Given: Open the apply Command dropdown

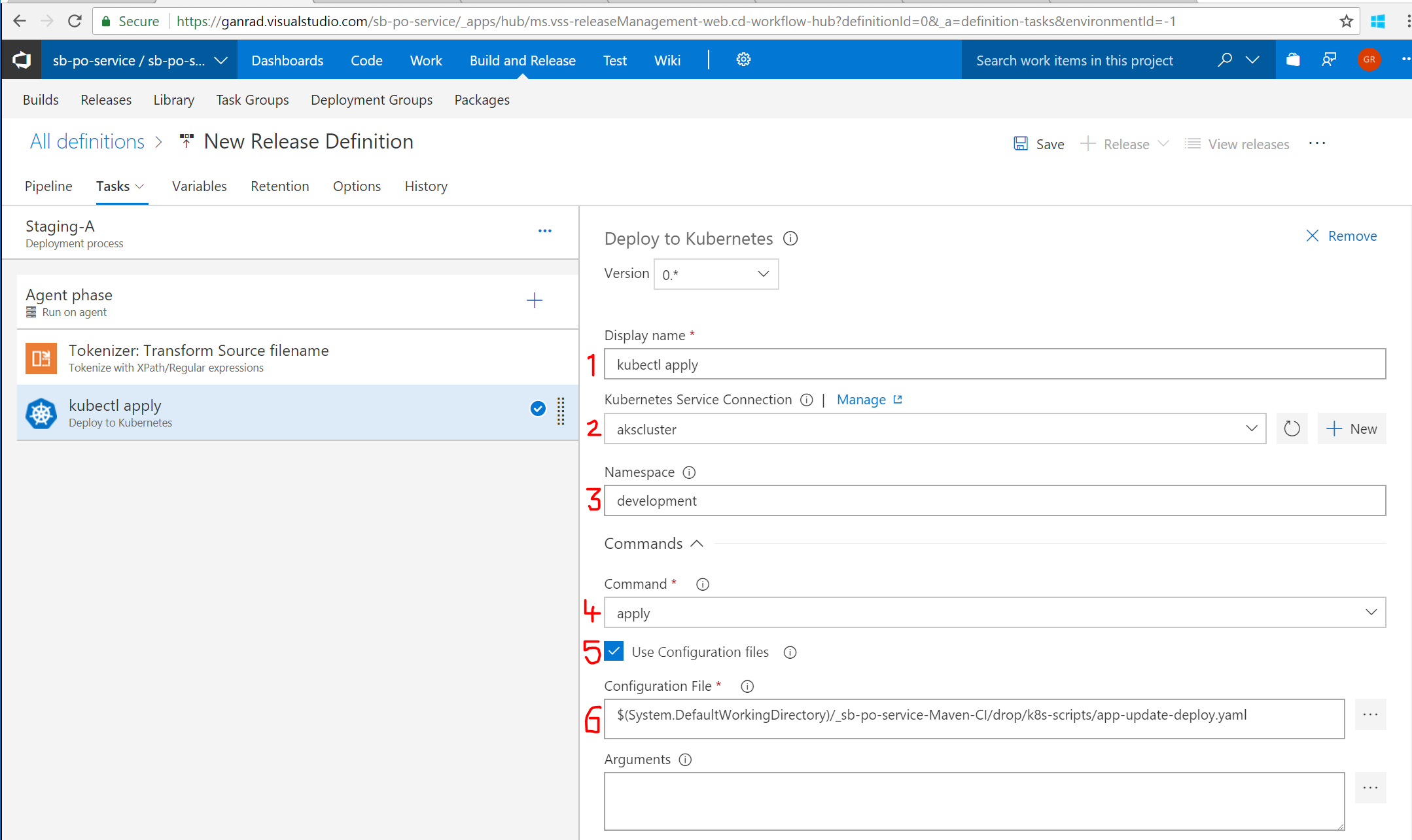Looking at the screenshot, I should (994, 613).
